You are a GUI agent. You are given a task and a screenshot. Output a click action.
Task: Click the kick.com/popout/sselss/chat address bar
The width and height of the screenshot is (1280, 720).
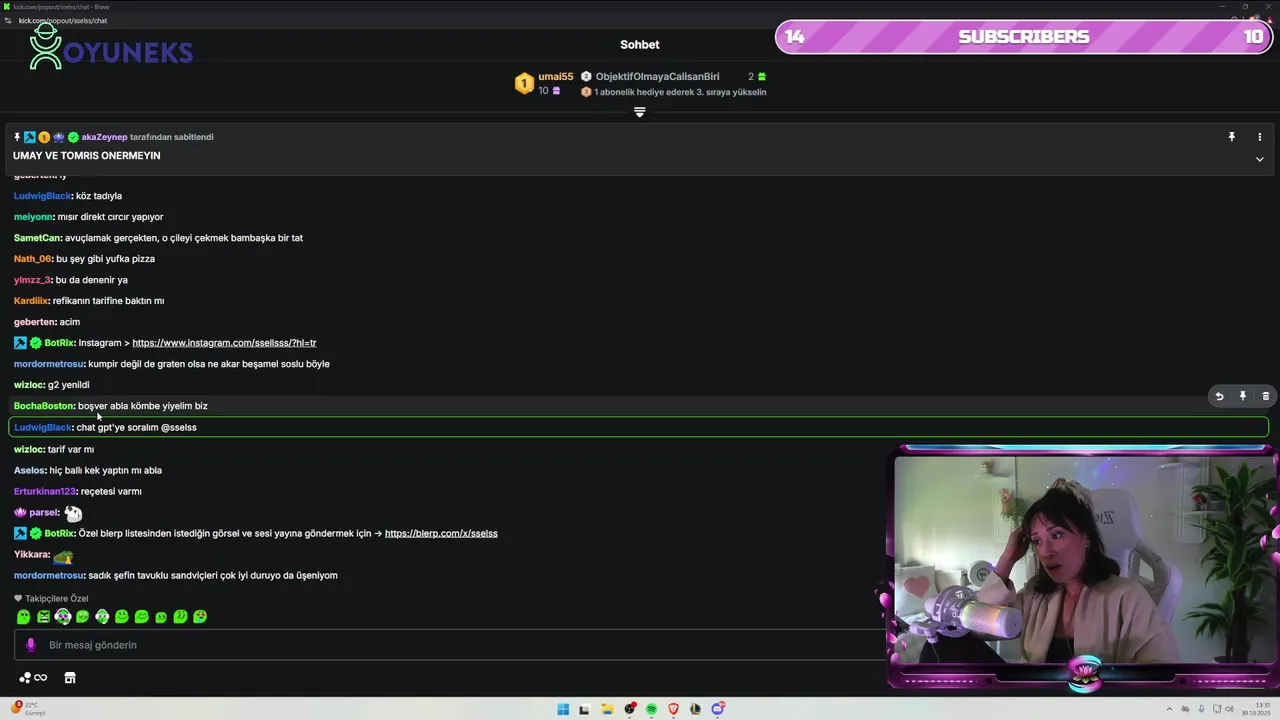(x=63, y=20)
